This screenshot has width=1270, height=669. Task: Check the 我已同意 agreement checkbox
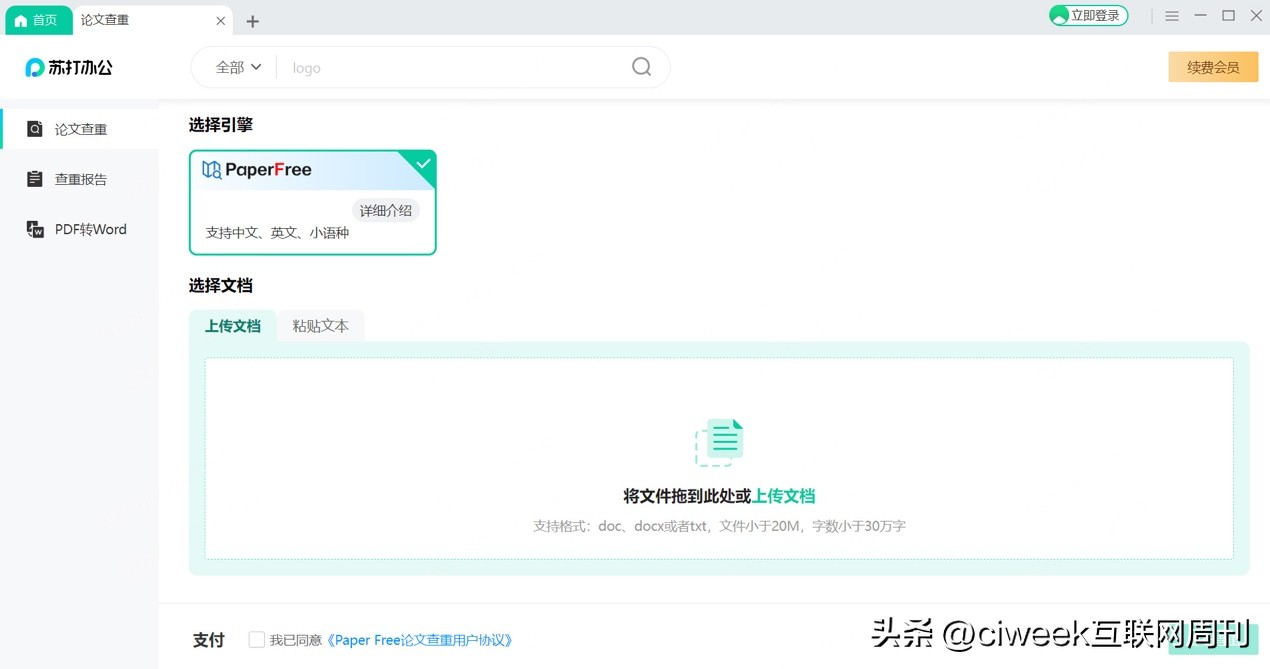pos(256,639)
